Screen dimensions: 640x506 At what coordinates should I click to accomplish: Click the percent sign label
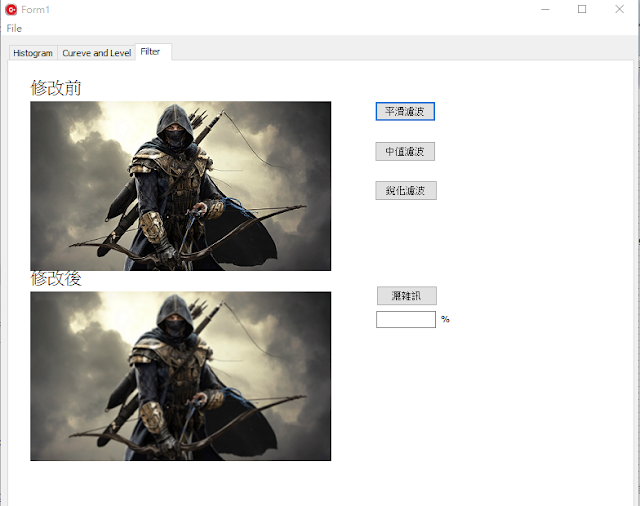point(445,319)
